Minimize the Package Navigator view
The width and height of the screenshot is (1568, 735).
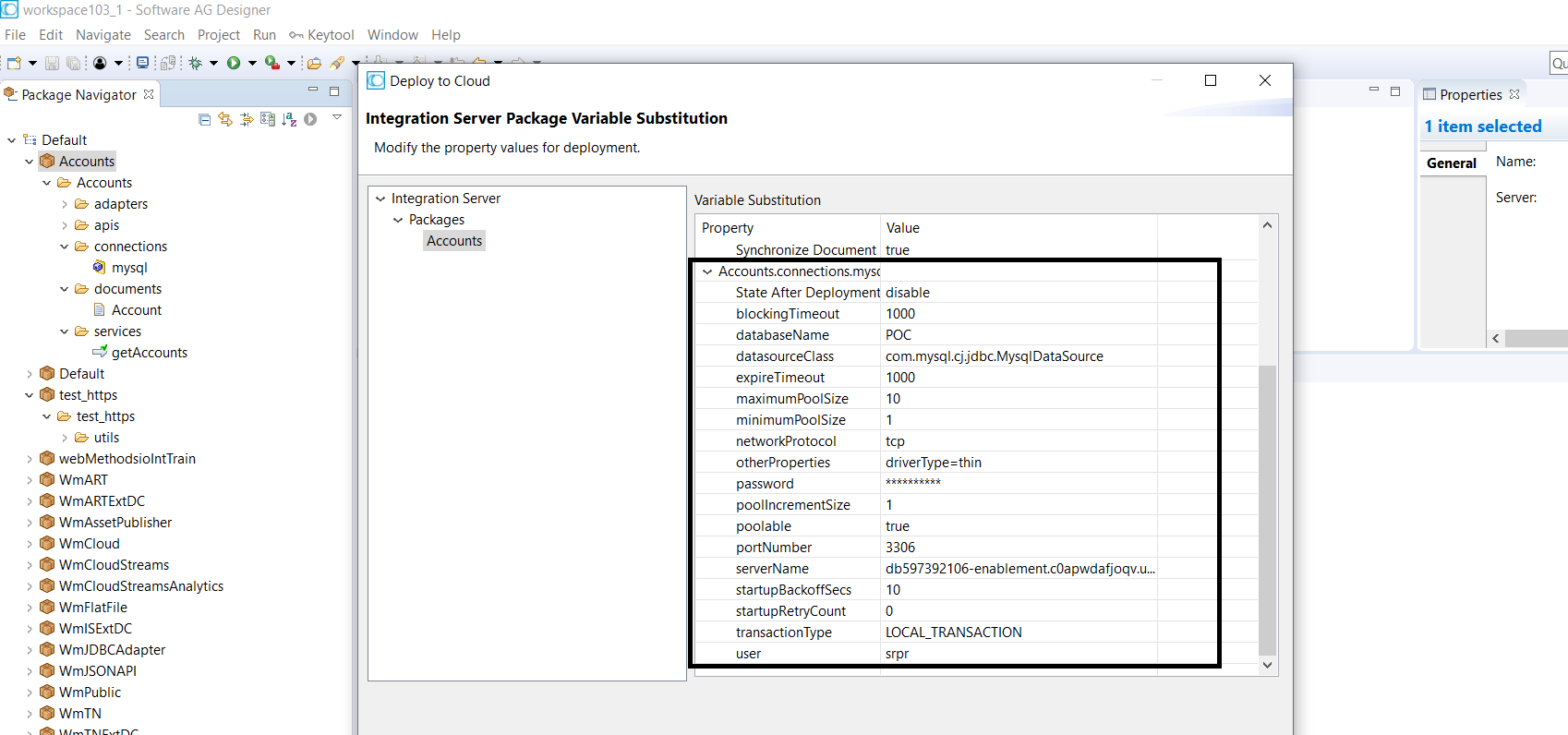pos(313,90)
